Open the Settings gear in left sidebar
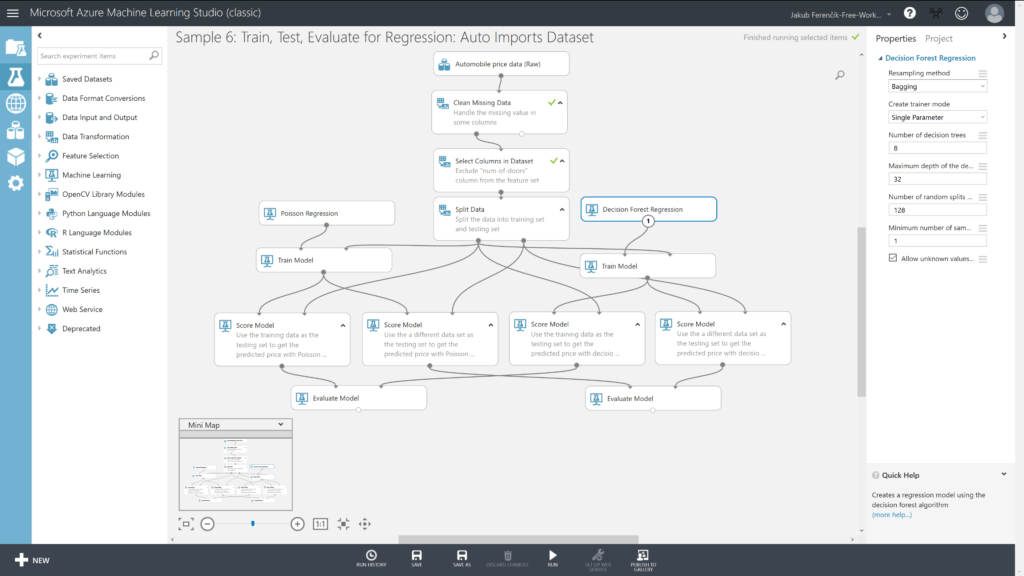 click(x=15, y=183)
